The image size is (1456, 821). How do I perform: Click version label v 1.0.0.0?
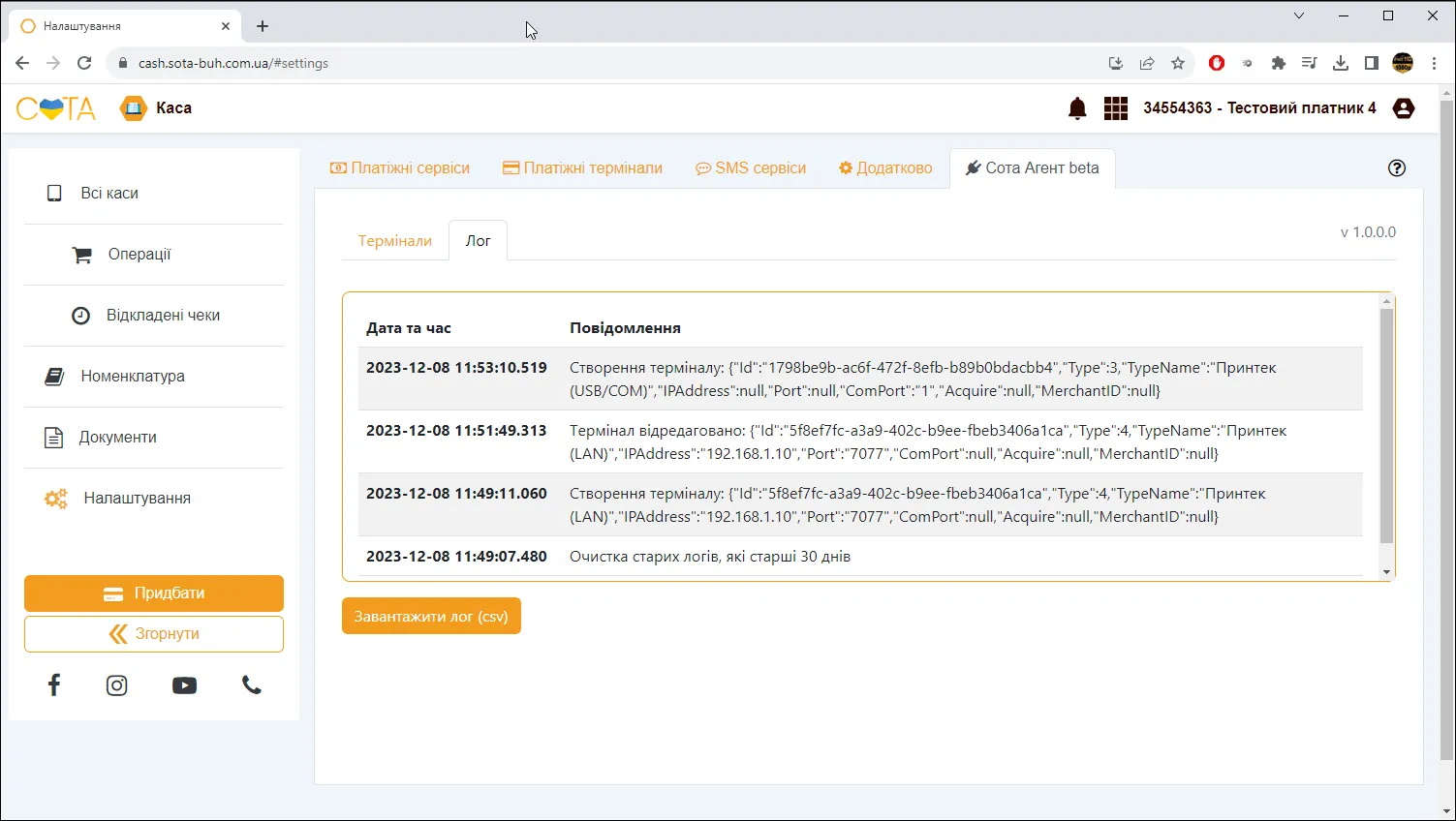point(1368,232)
